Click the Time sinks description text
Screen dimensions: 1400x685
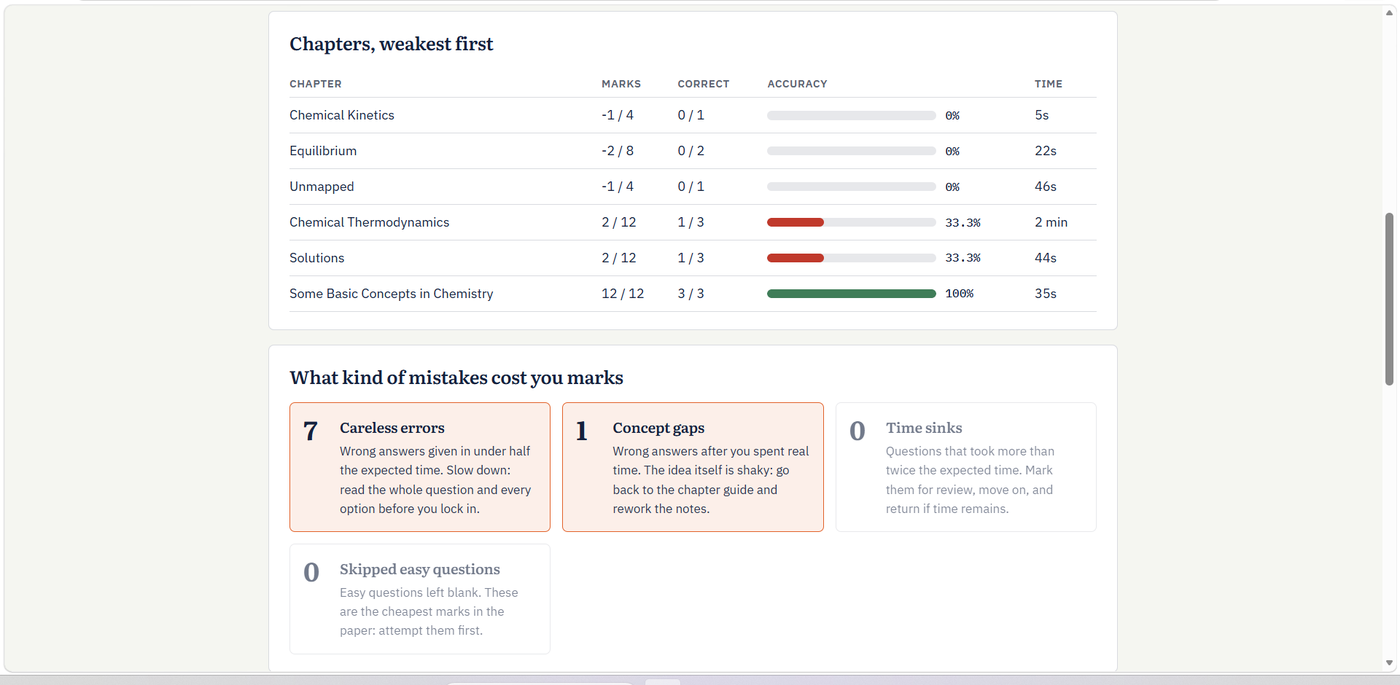(970, 480)
